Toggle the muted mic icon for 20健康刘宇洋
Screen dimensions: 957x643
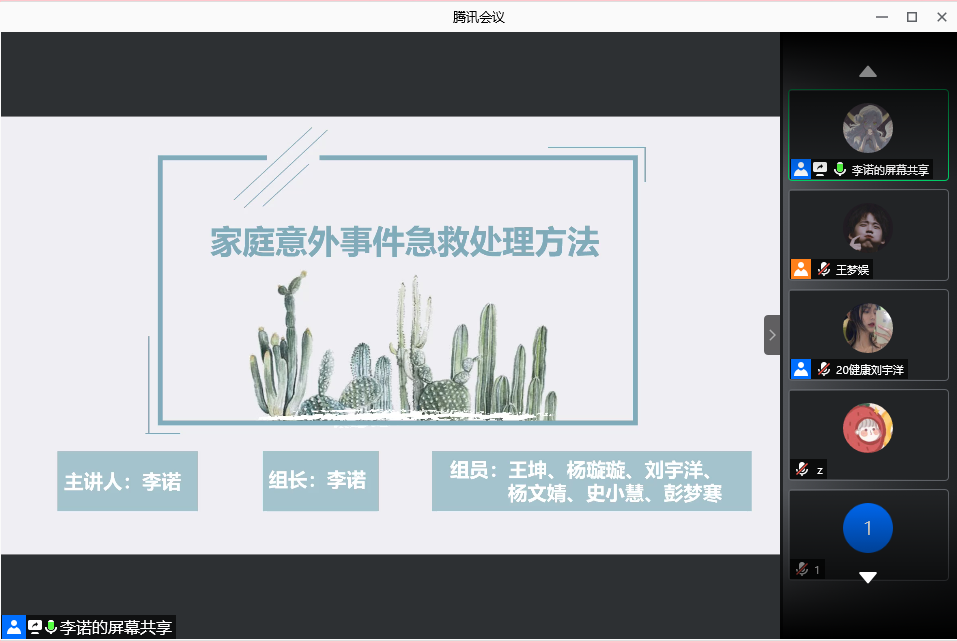click(x=824, y=369)
